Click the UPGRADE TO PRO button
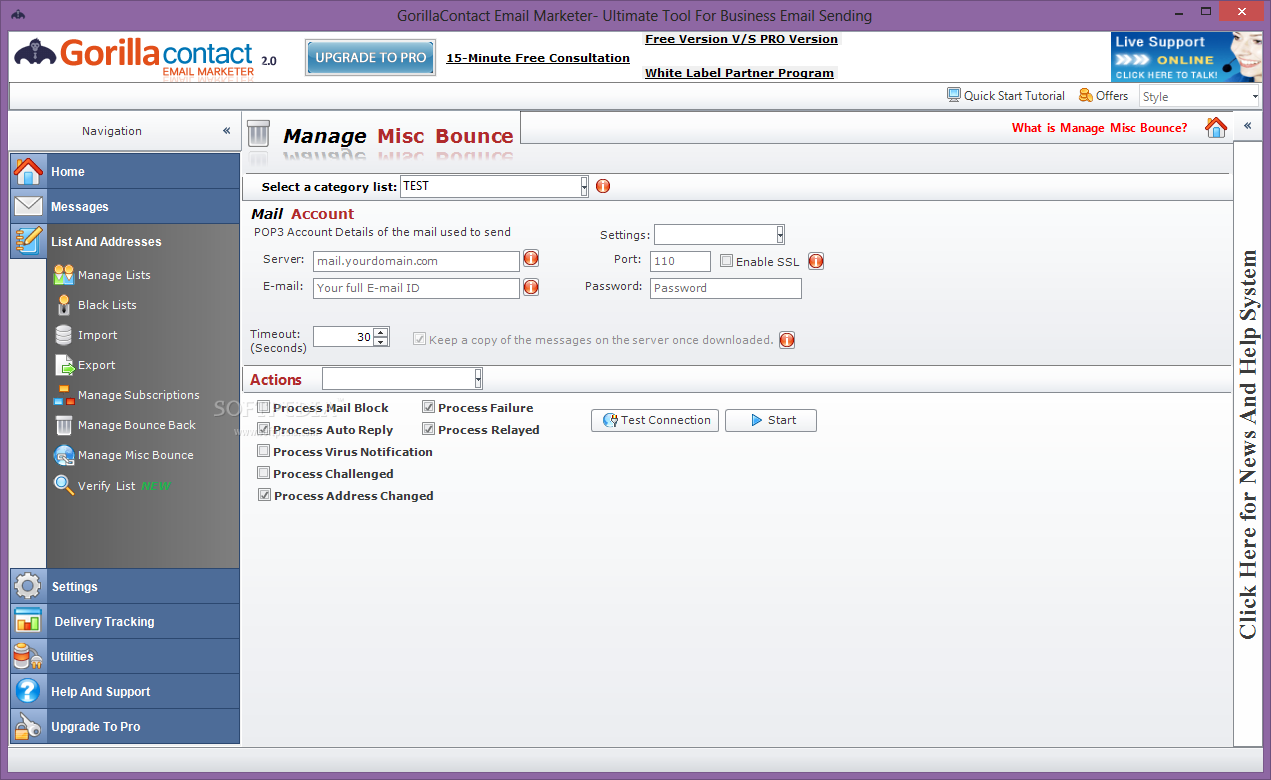 coord(371,58)
